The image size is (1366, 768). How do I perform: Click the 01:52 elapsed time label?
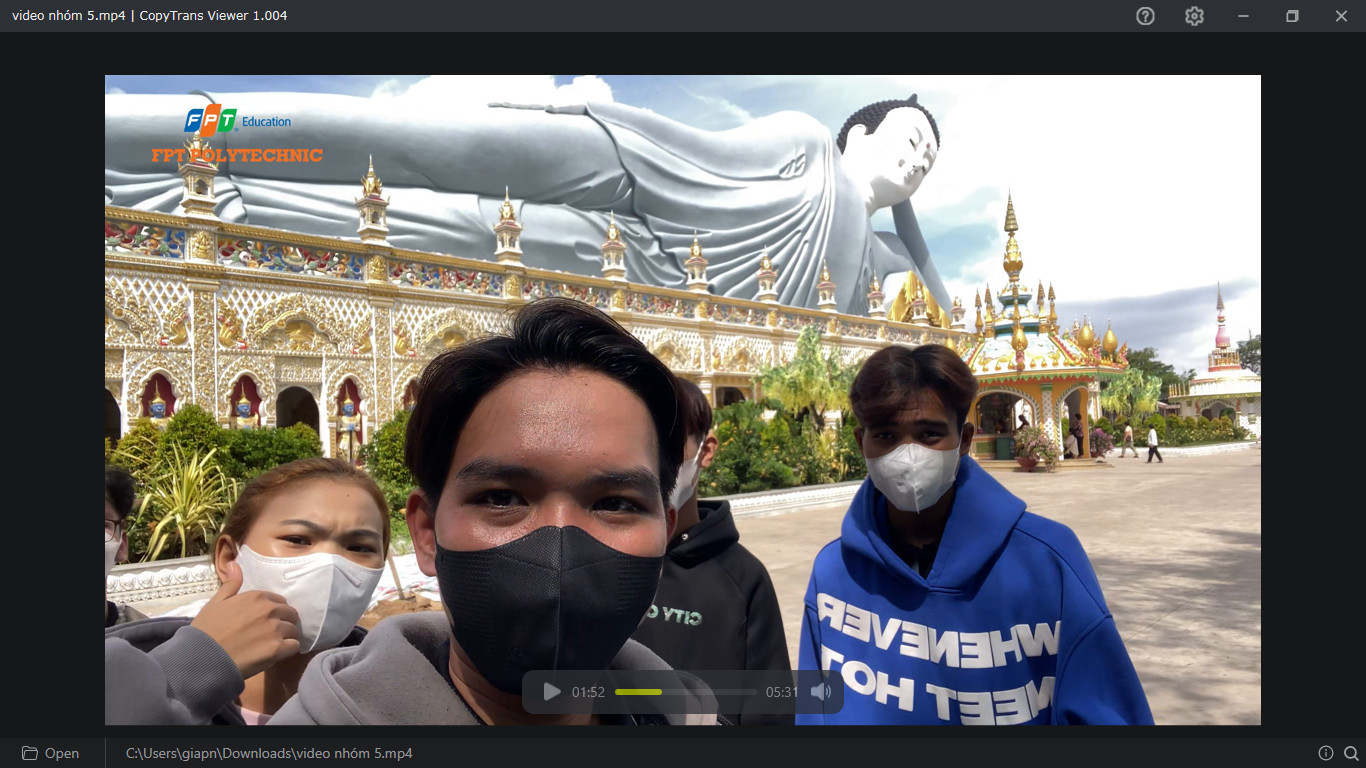[588, 692]
